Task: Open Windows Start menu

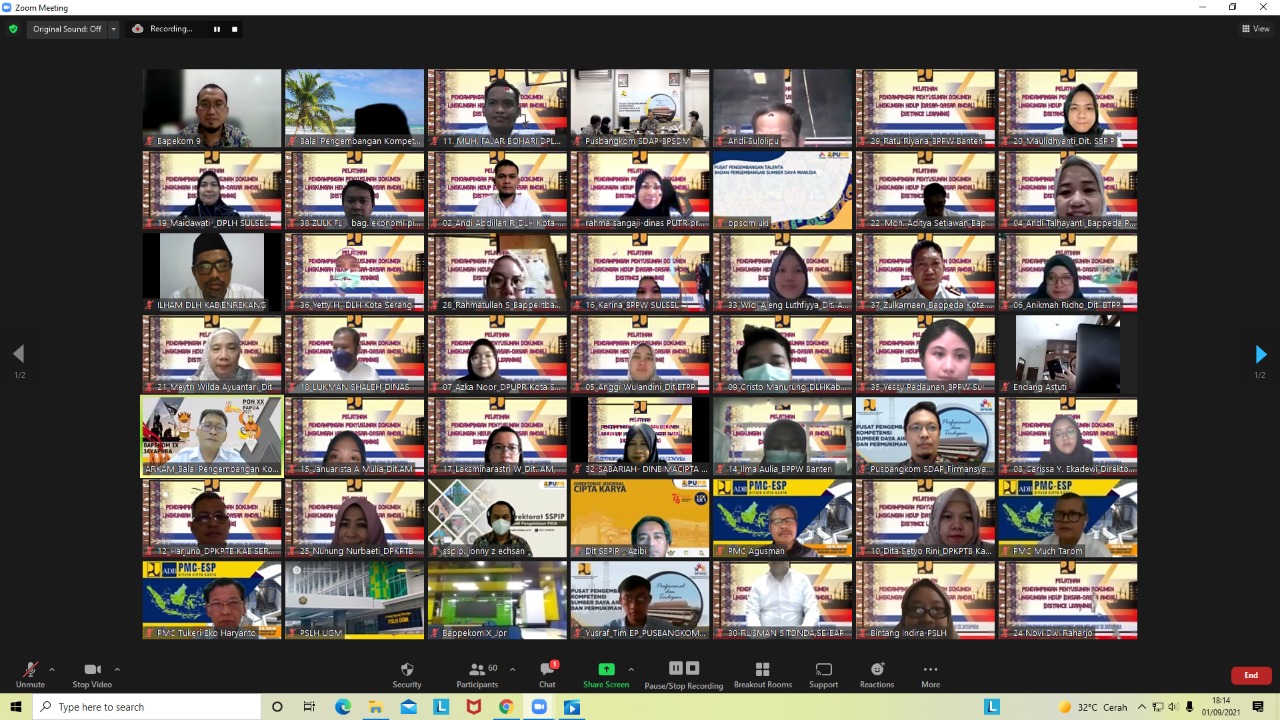Action: (x=16, y=707)
